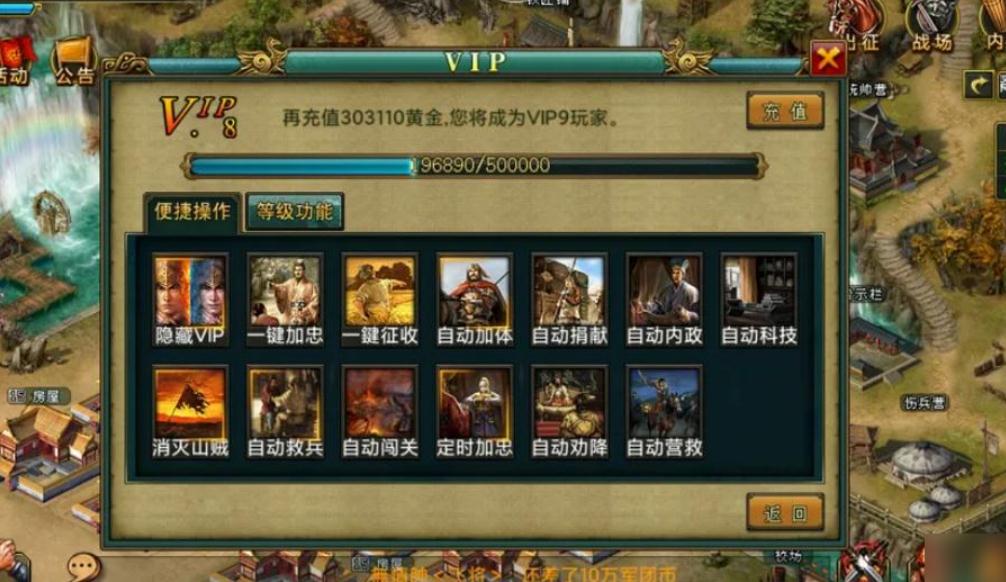Click the VIP gold progress bar

click(x=475, y=166)
